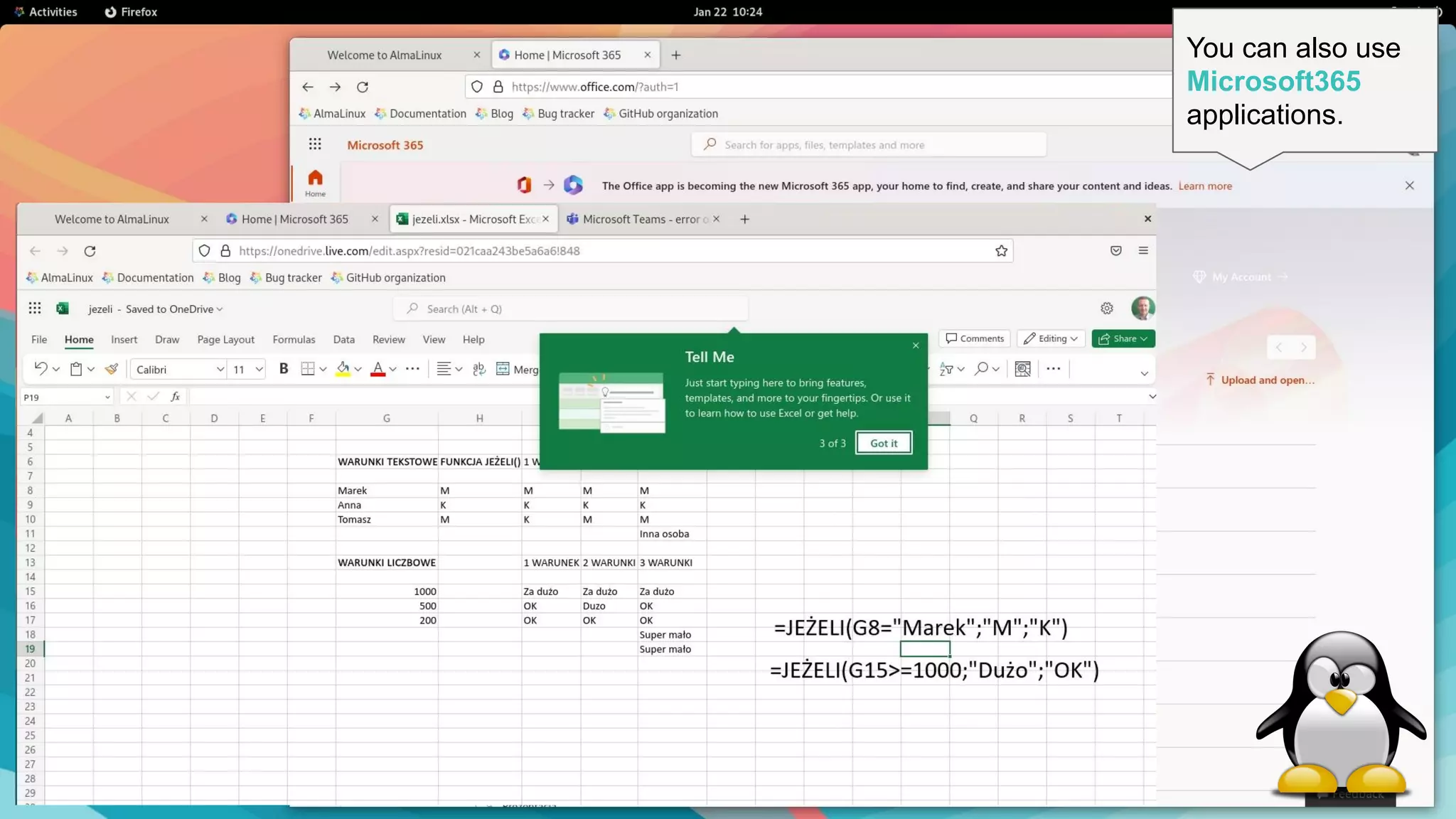Click the Excel search box
Viewport: 1456px width, 819px height.
click(x=570, y=309)
